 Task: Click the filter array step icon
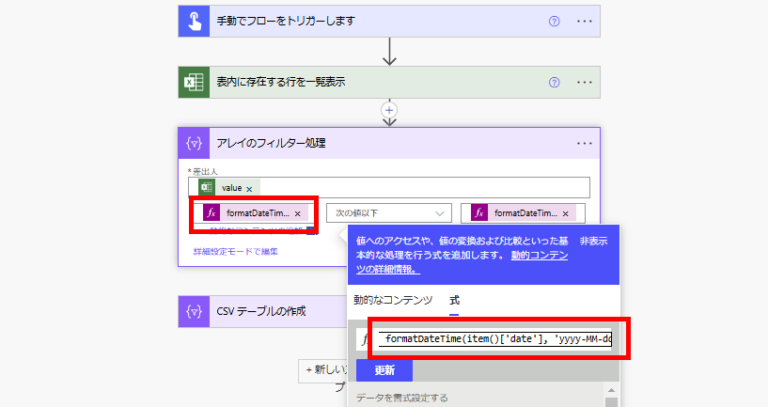click(x=195, y=143)
